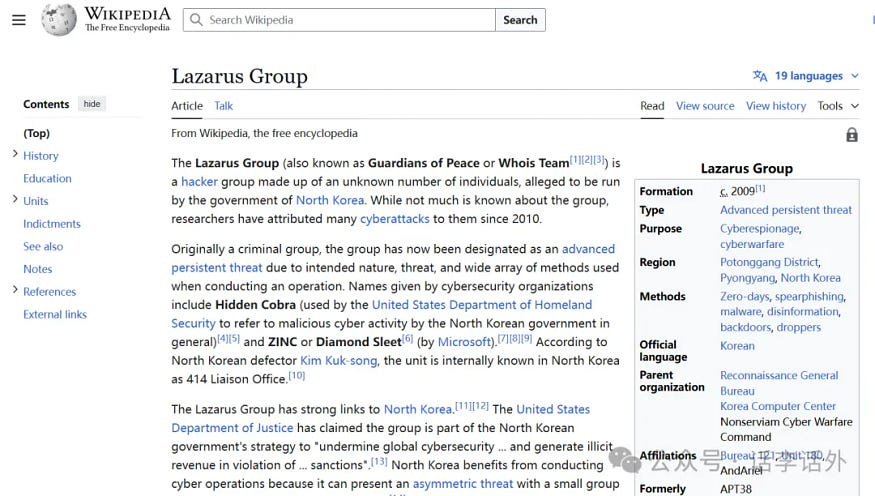Open United States Department of Homeland Security link
The image size is (875, 496).
(x=382, y=314)
